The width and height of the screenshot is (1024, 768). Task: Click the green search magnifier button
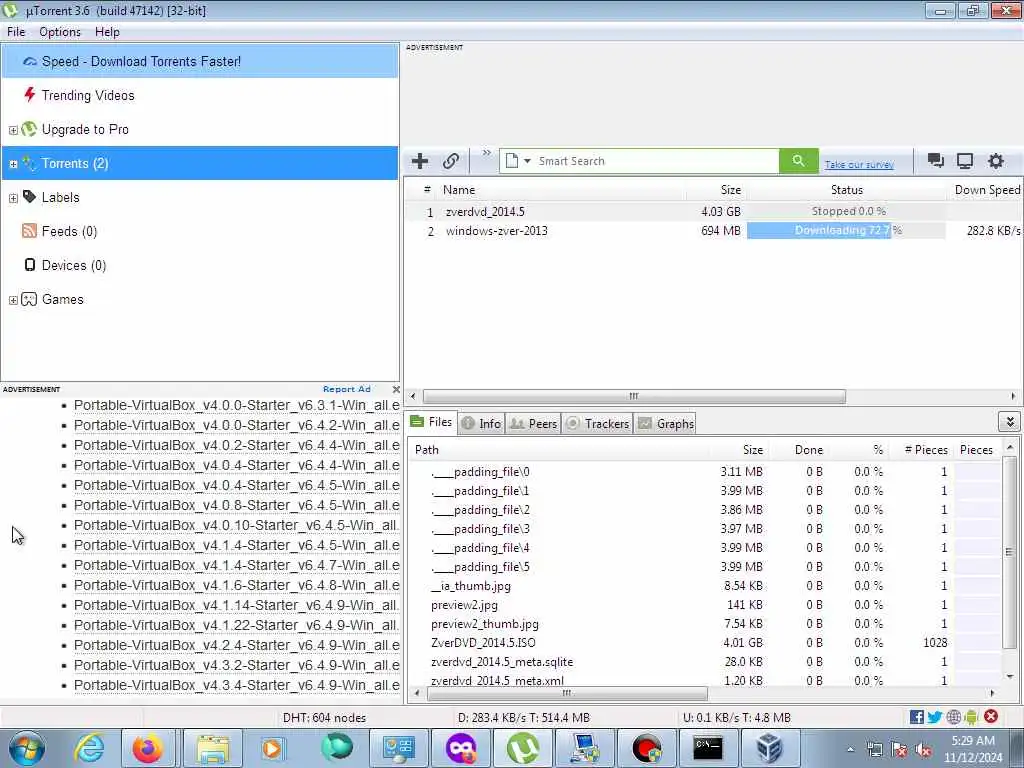[798, 161]
